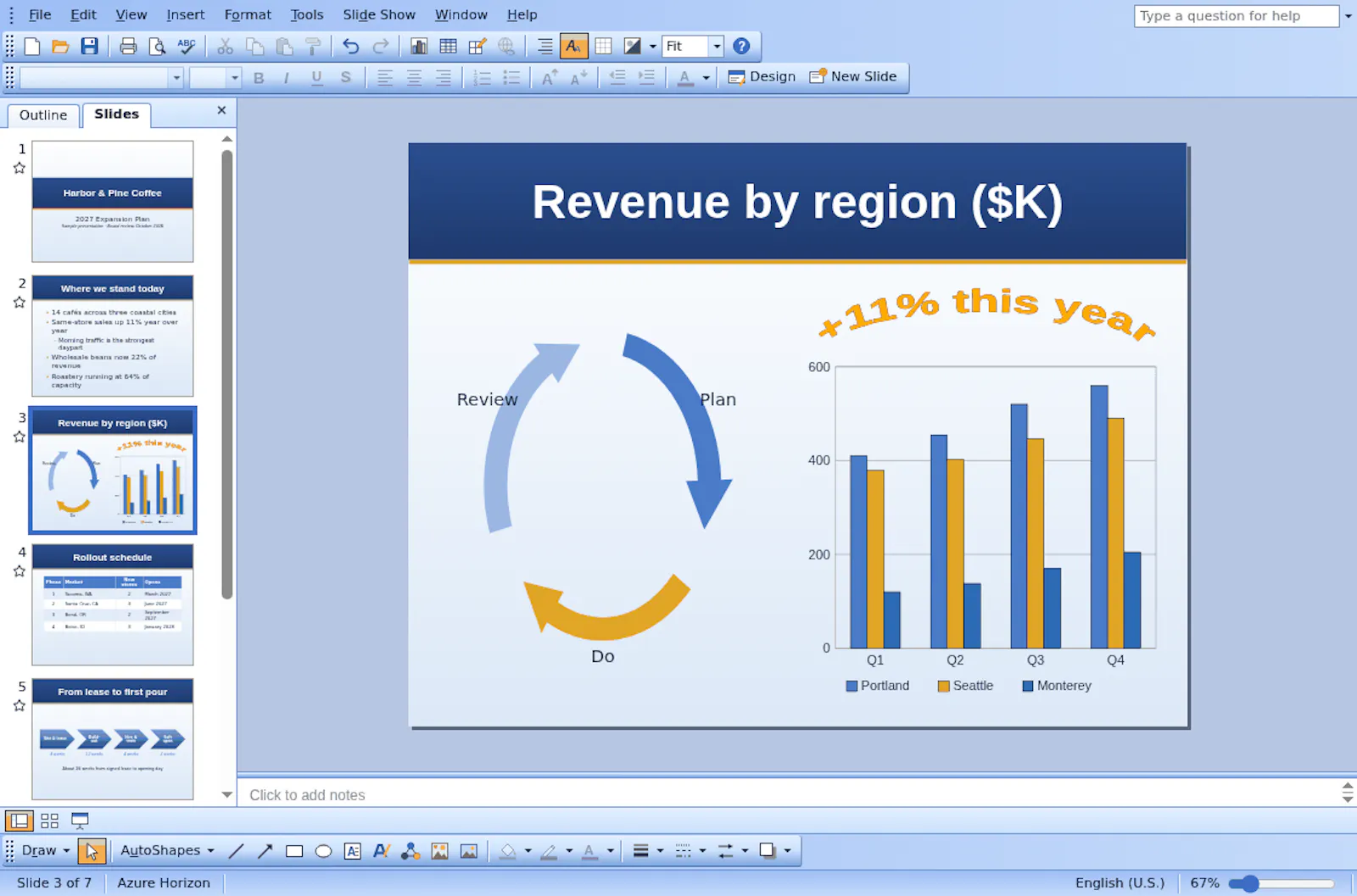
Task: Open the Spellcheck ABC icon
Action: pos(187,46)
